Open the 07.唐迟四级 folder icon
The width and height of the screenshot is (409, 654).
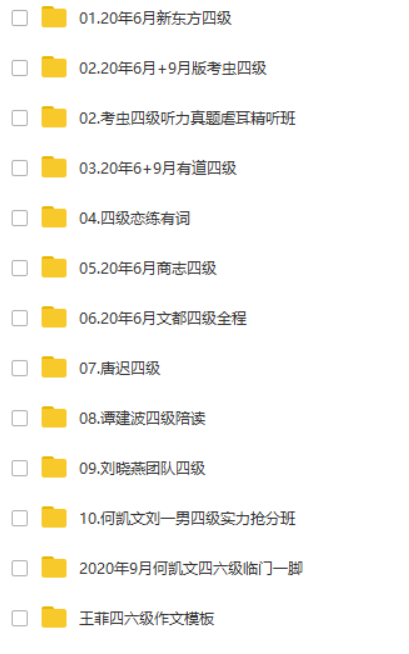pos(54,367)
